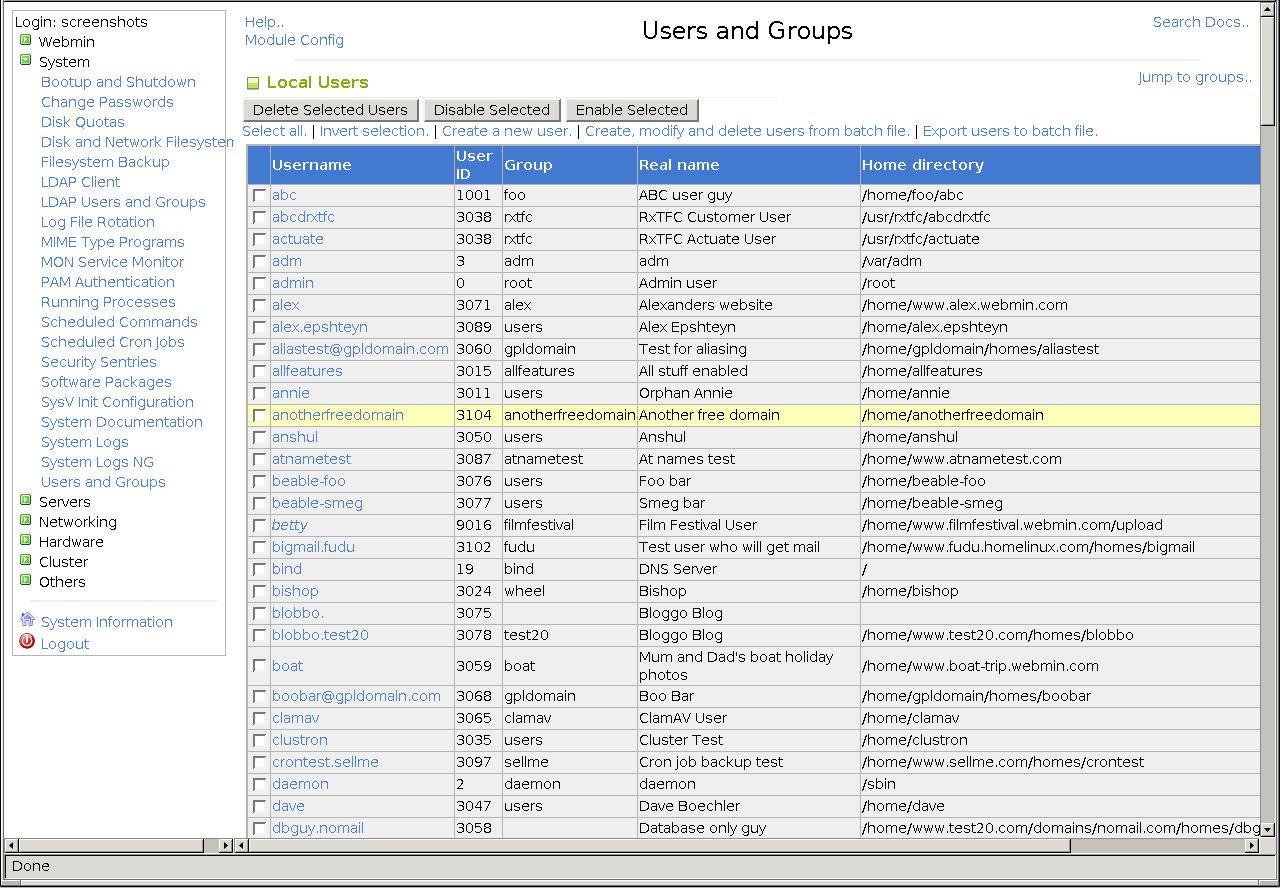Open Software Packages in sidebar
The width and height of the screenshot is (1280, 888).
point(106,382)
